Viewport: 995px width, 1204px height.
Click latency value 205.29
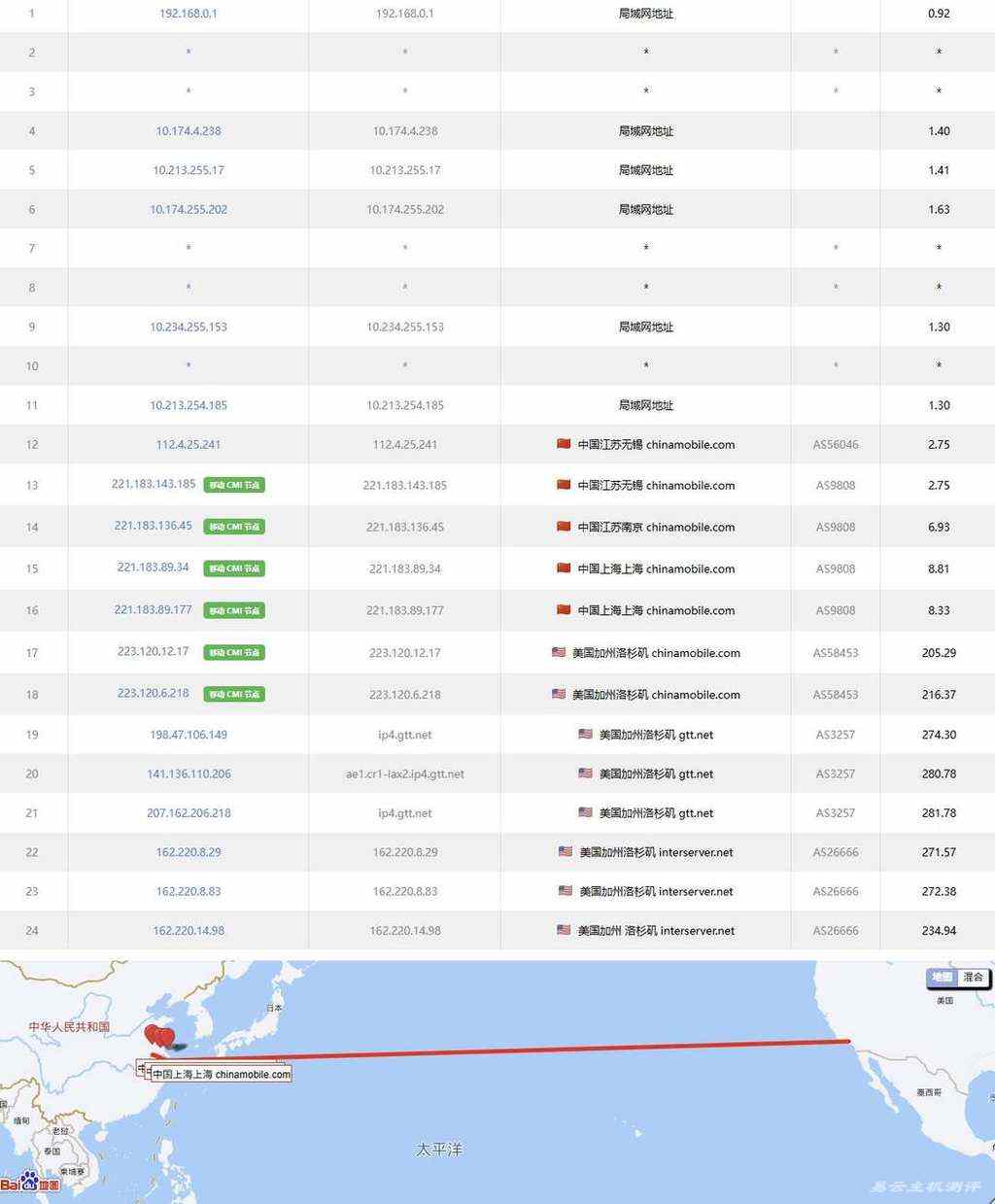click(x=939, y=653)
